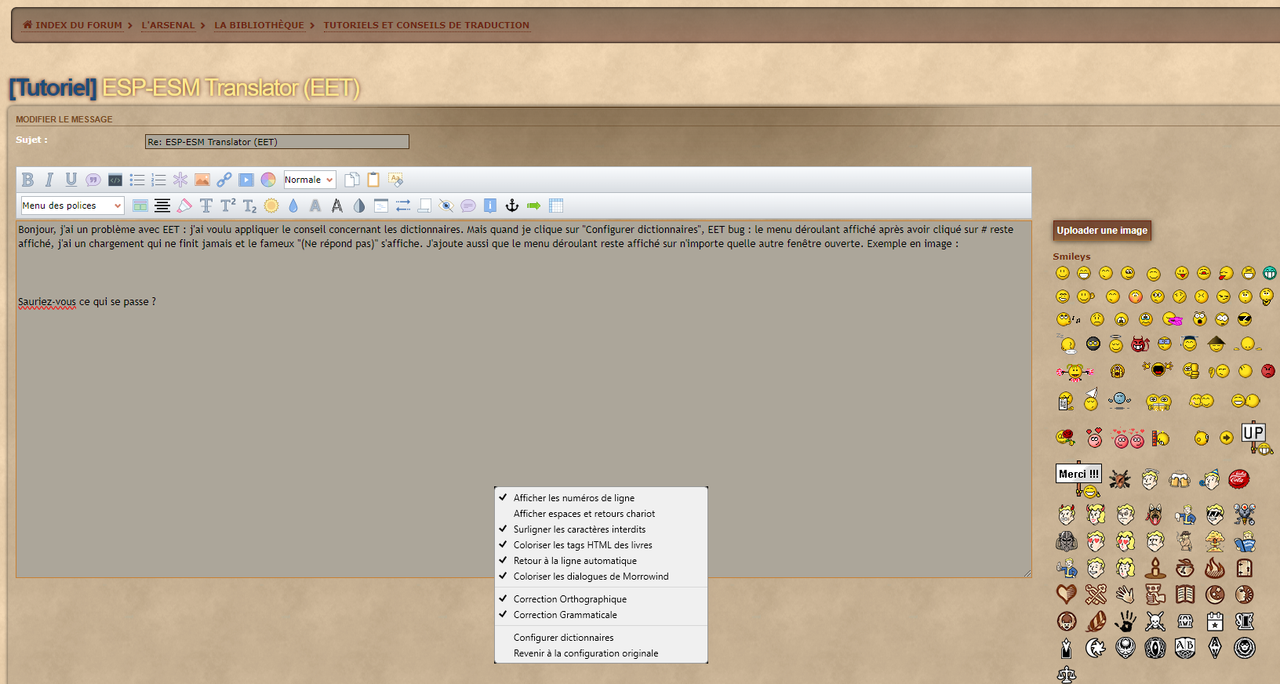The image size is (1280, 684).
Task: Click the paste clipboard icon
Action: [373, 180]
